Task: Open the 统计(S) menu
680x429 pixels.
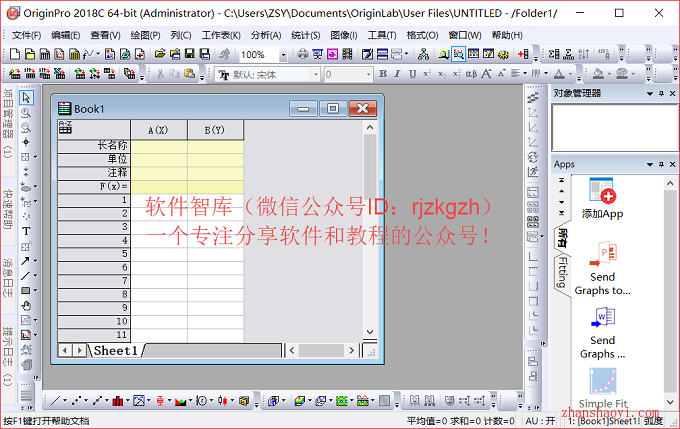Action: [x=306, y=35]
